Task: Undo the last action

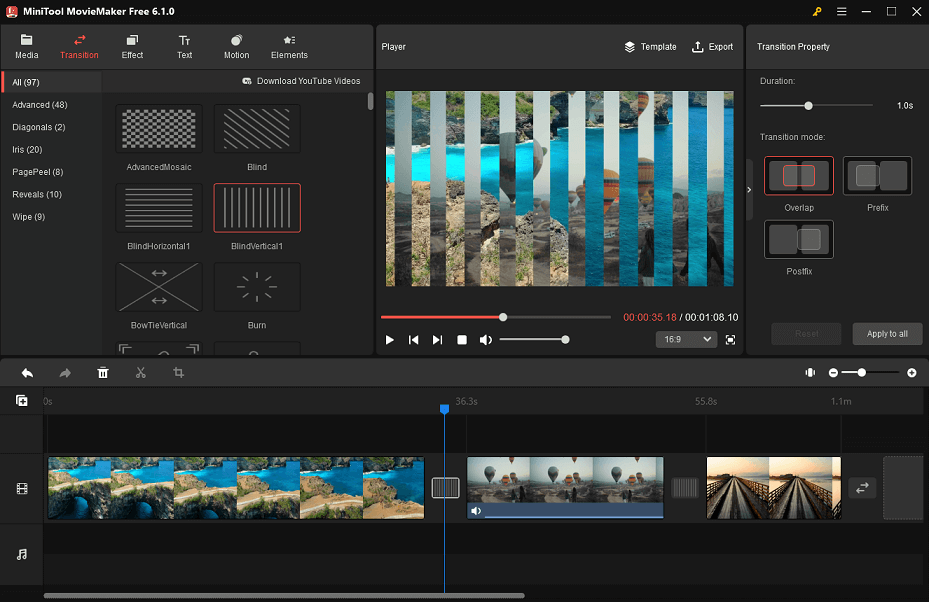Action: point(27,373)
